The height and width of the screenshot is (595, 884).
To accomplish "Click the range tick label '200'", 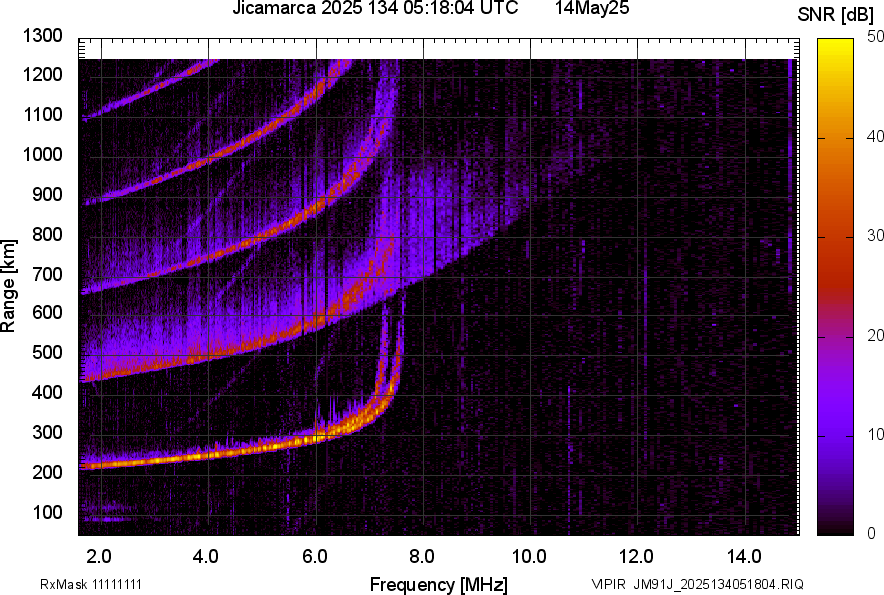I will point(47,472).
